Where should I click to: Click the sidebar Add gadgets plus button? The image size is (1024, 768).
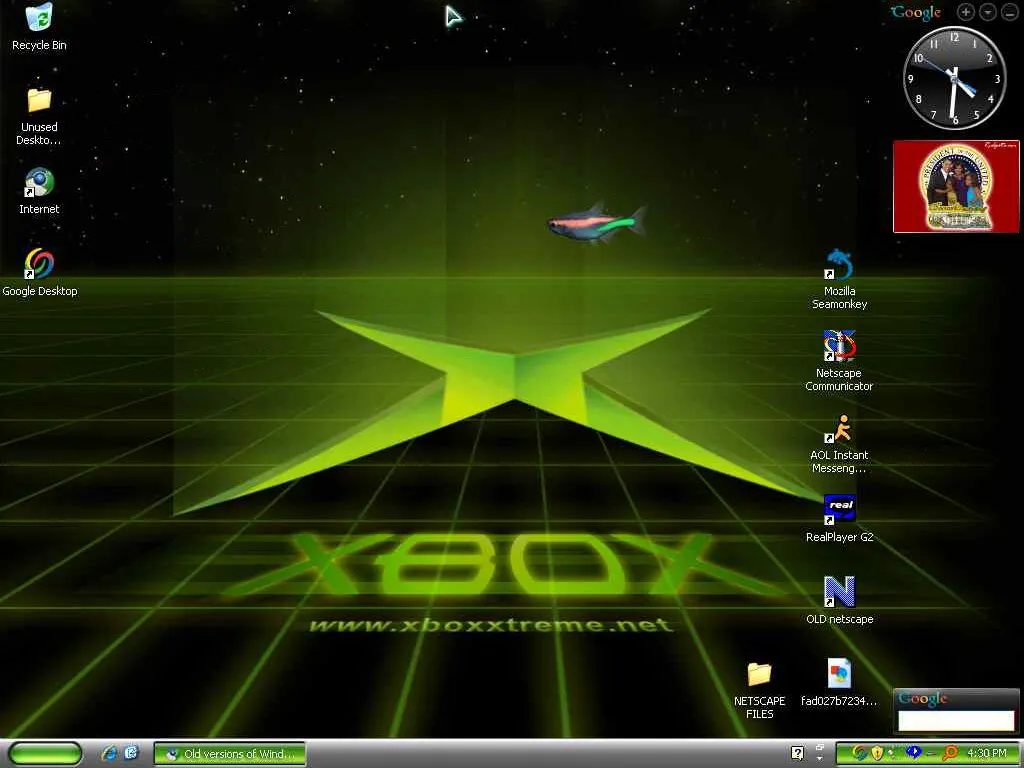[x=965, y=12]
